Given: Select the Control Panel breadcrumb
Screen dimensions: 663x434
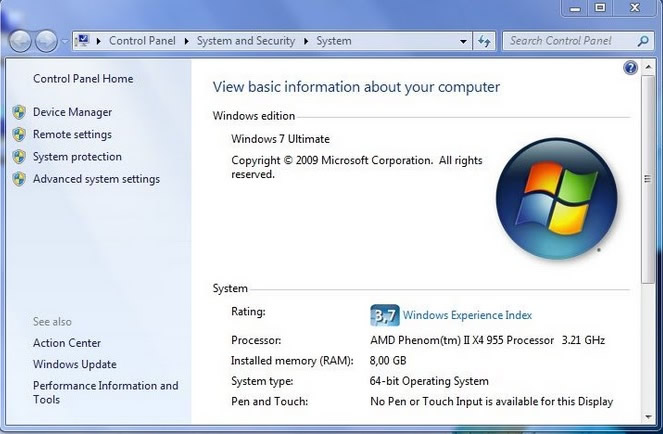Looking at the screenshot, I should [142, 41].
